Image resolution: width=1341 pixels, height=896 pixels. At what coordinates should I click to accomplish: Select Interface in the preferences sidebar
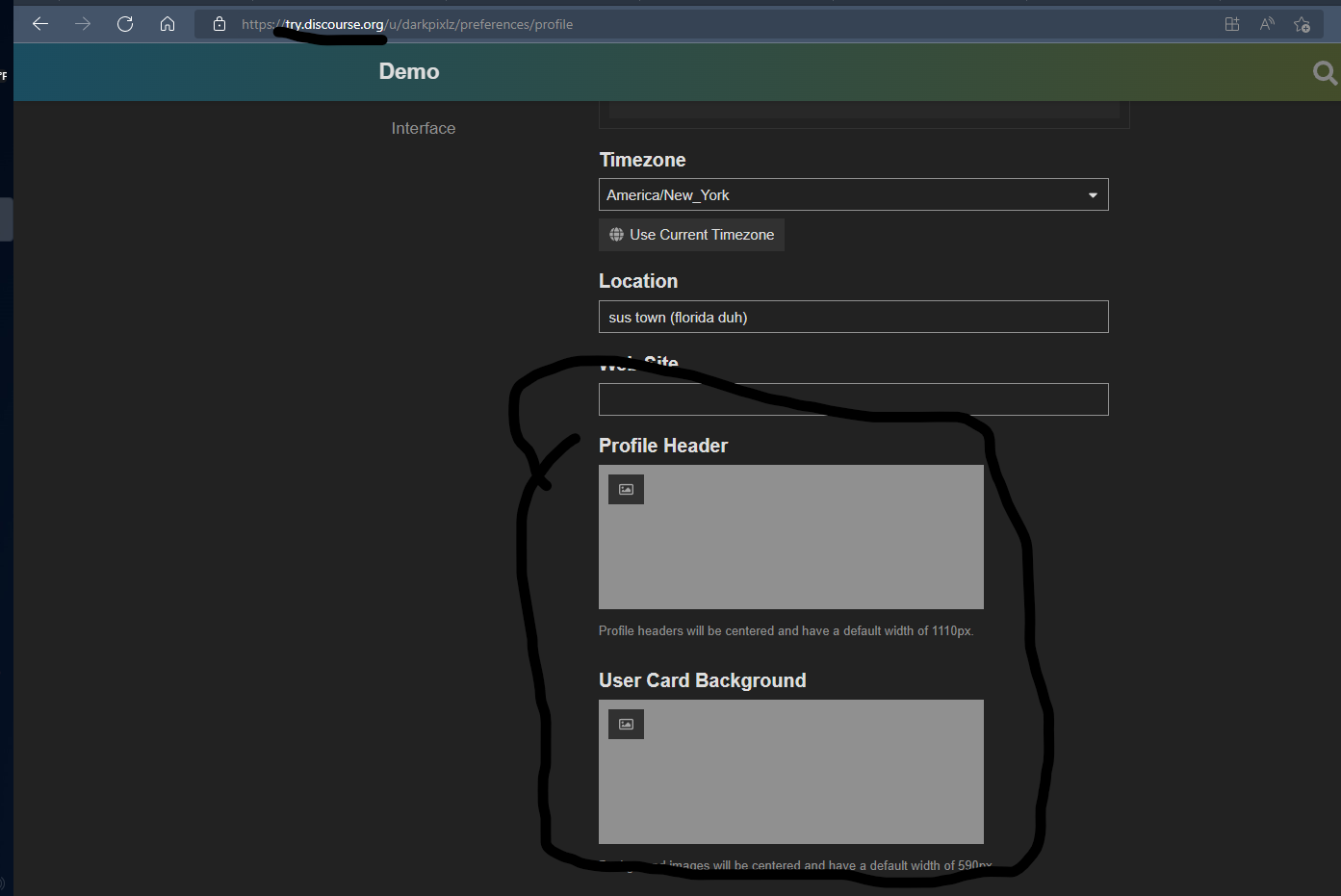pos(423,127)
